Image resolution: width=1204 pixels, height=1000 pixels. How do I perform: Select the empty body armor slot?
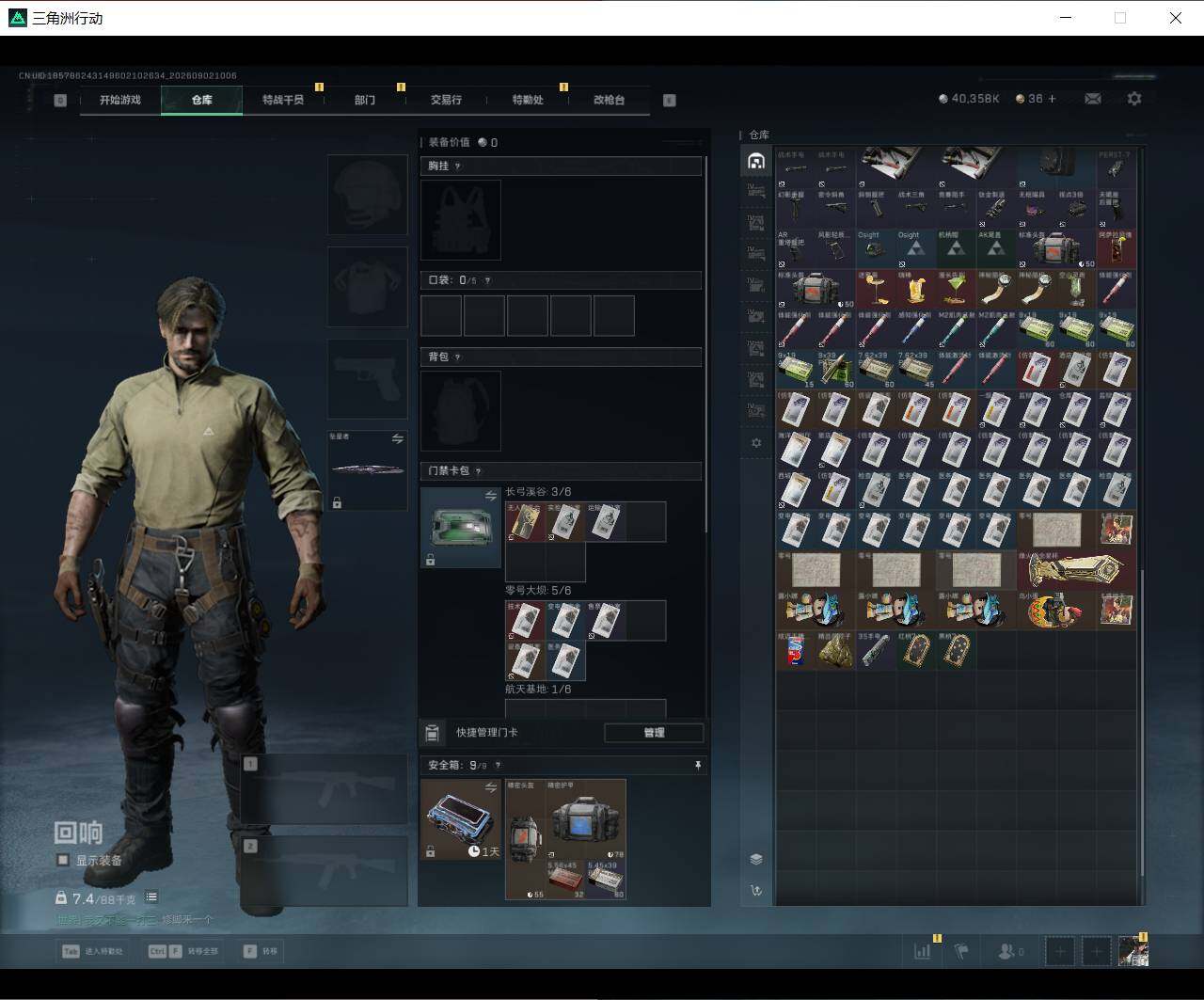(x=367, y=287)
